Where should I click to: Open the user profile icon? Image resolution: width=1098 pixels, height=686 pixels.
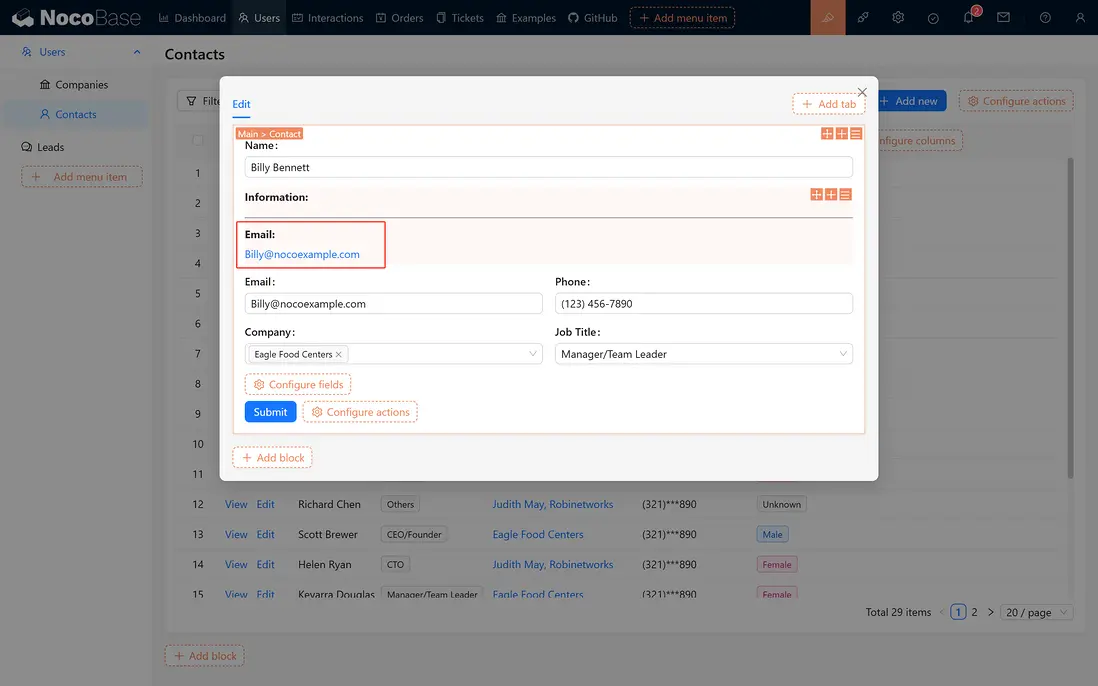coord(1080,18)
